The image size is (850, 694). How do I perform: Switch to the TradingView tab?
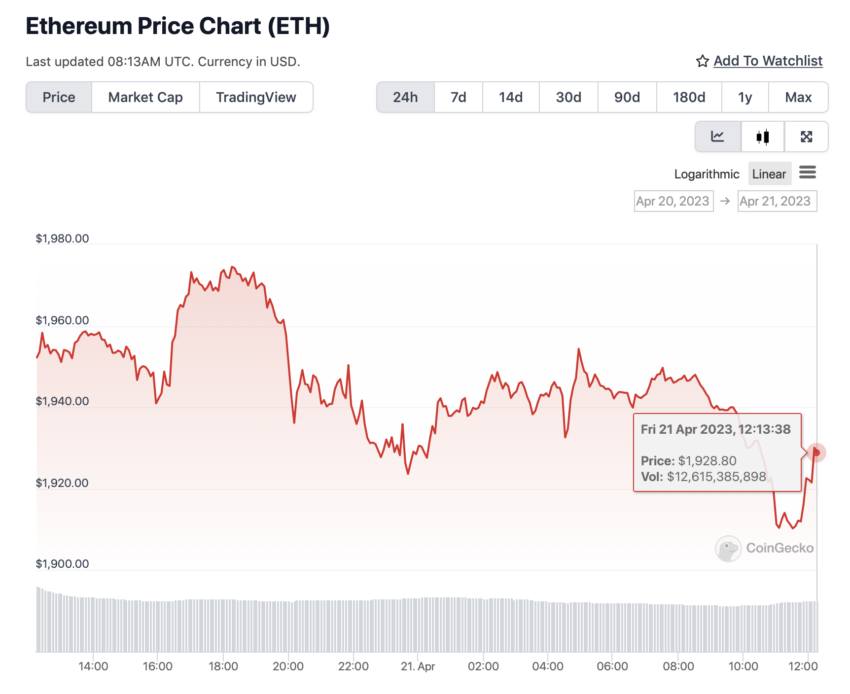click(x=256, y=98)
